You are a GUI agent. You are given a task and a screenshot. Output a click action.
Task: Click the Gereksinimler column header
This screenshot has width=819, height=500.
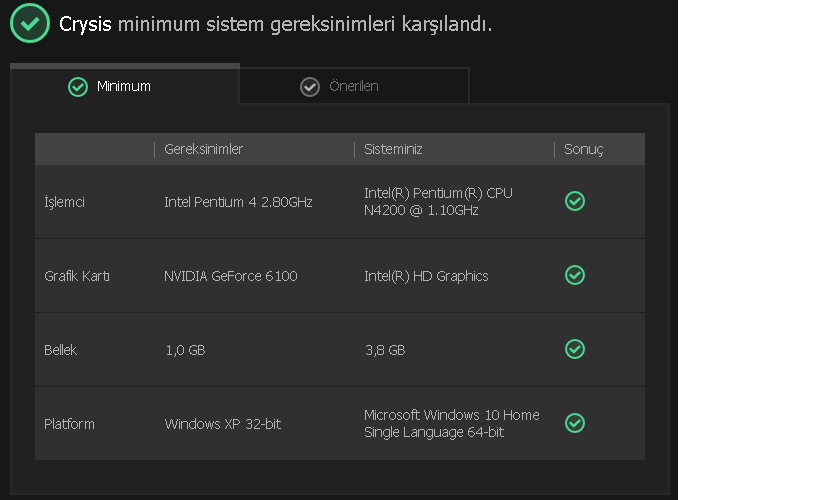point(204,149)
